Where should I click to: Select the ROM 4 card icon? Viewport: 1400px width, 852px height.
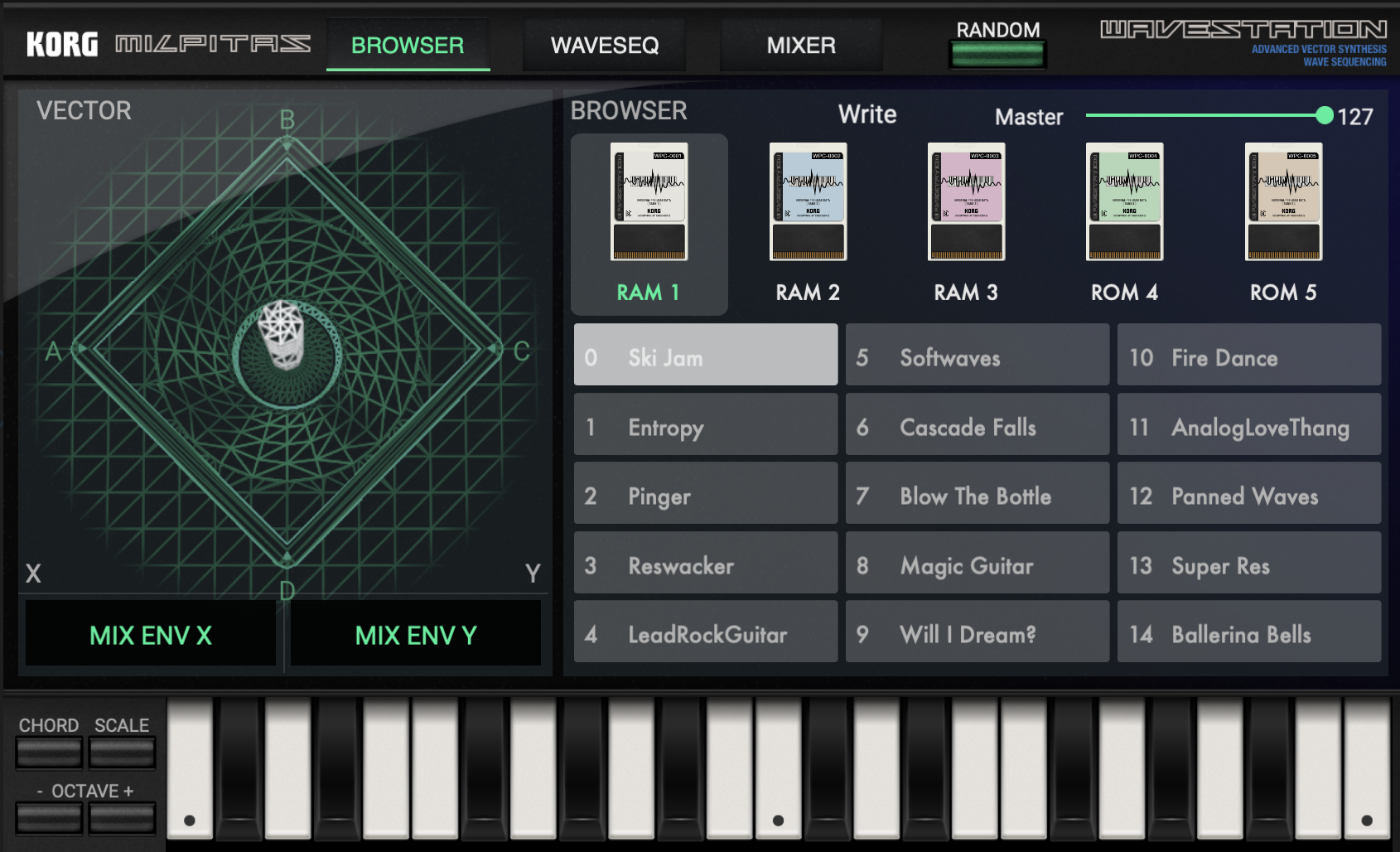pos(1125,201)
